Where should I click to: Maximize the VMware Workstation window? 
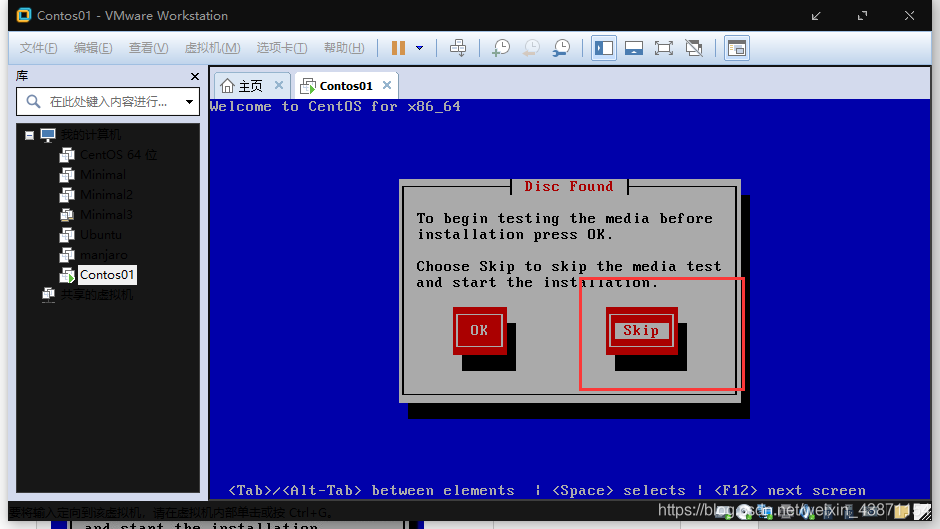coord(863,16)
